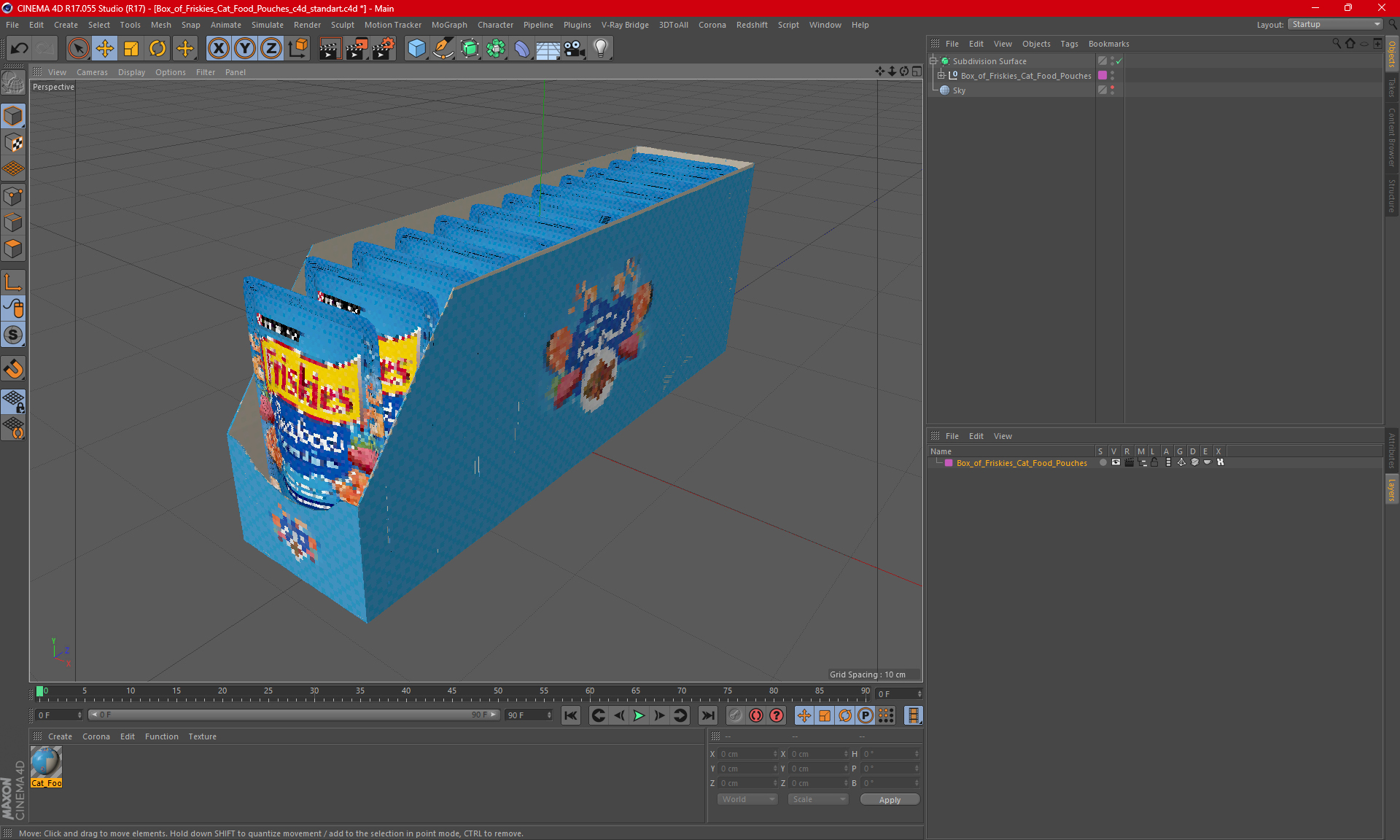Open the Layout Startup dropdown
The height and width of the screenshot is (840, 1400).
click(x=1336, y=24)
